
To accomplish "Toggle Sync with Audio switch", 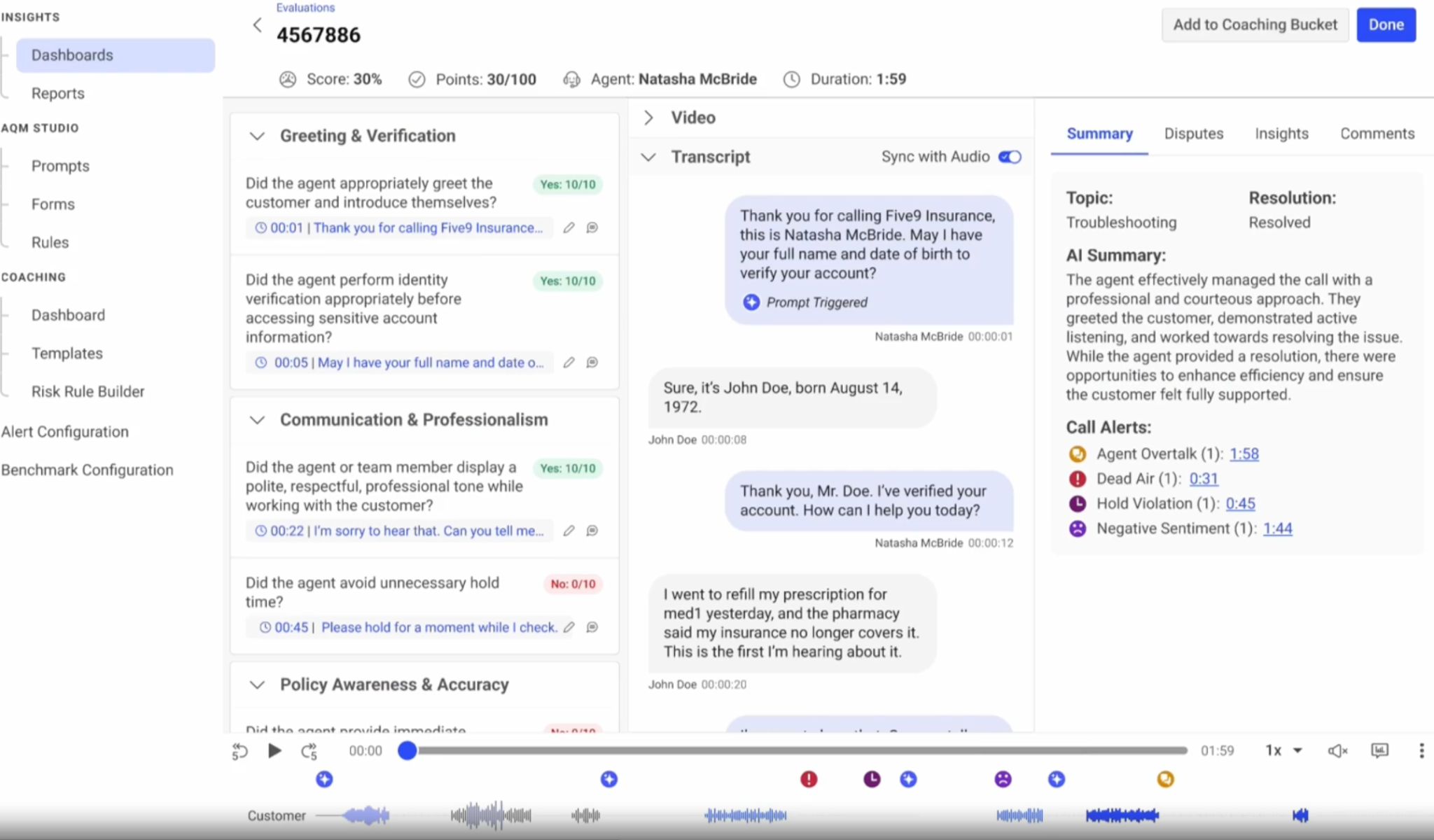I will [x=1009, y=157].
